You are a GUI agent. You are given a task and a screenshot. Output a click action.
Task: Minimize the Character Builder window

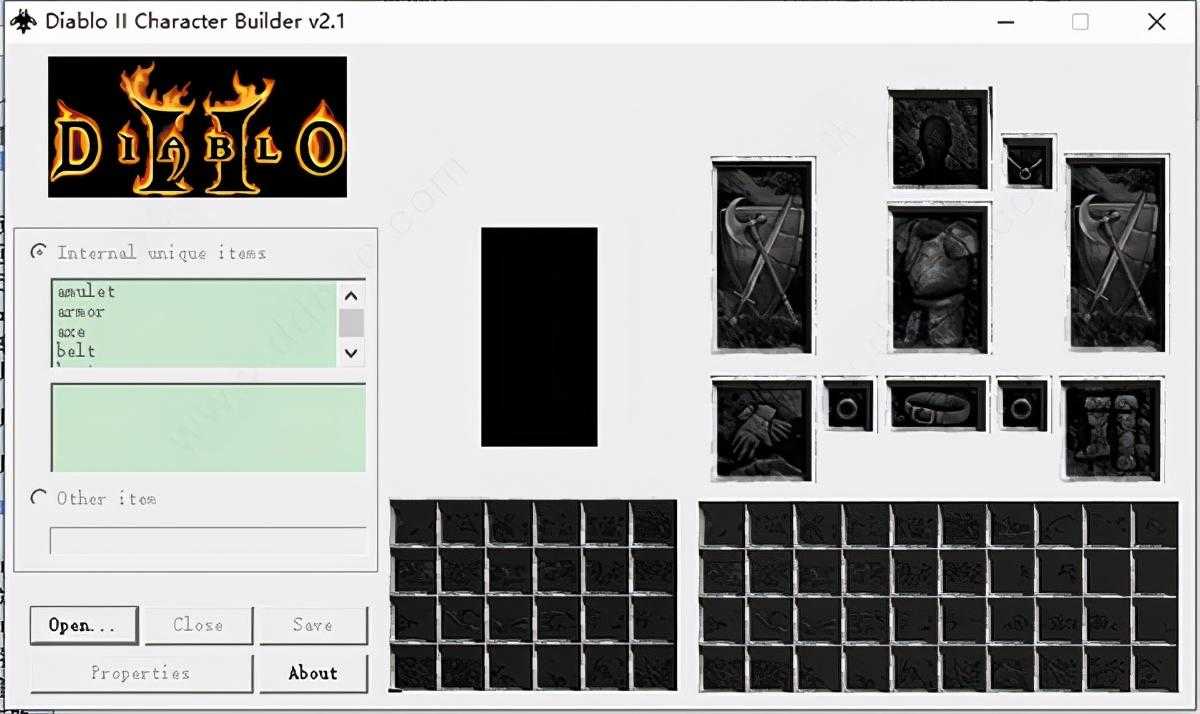coord(1006,22)
